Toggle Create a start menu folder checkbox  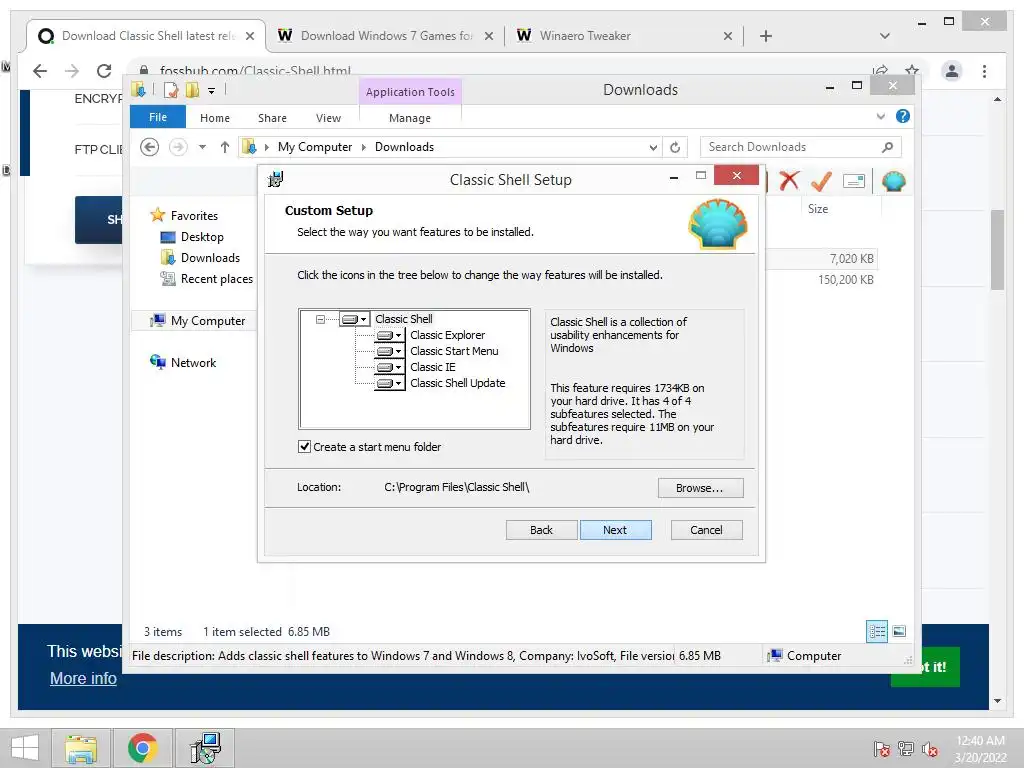click(x=304, y=447)
